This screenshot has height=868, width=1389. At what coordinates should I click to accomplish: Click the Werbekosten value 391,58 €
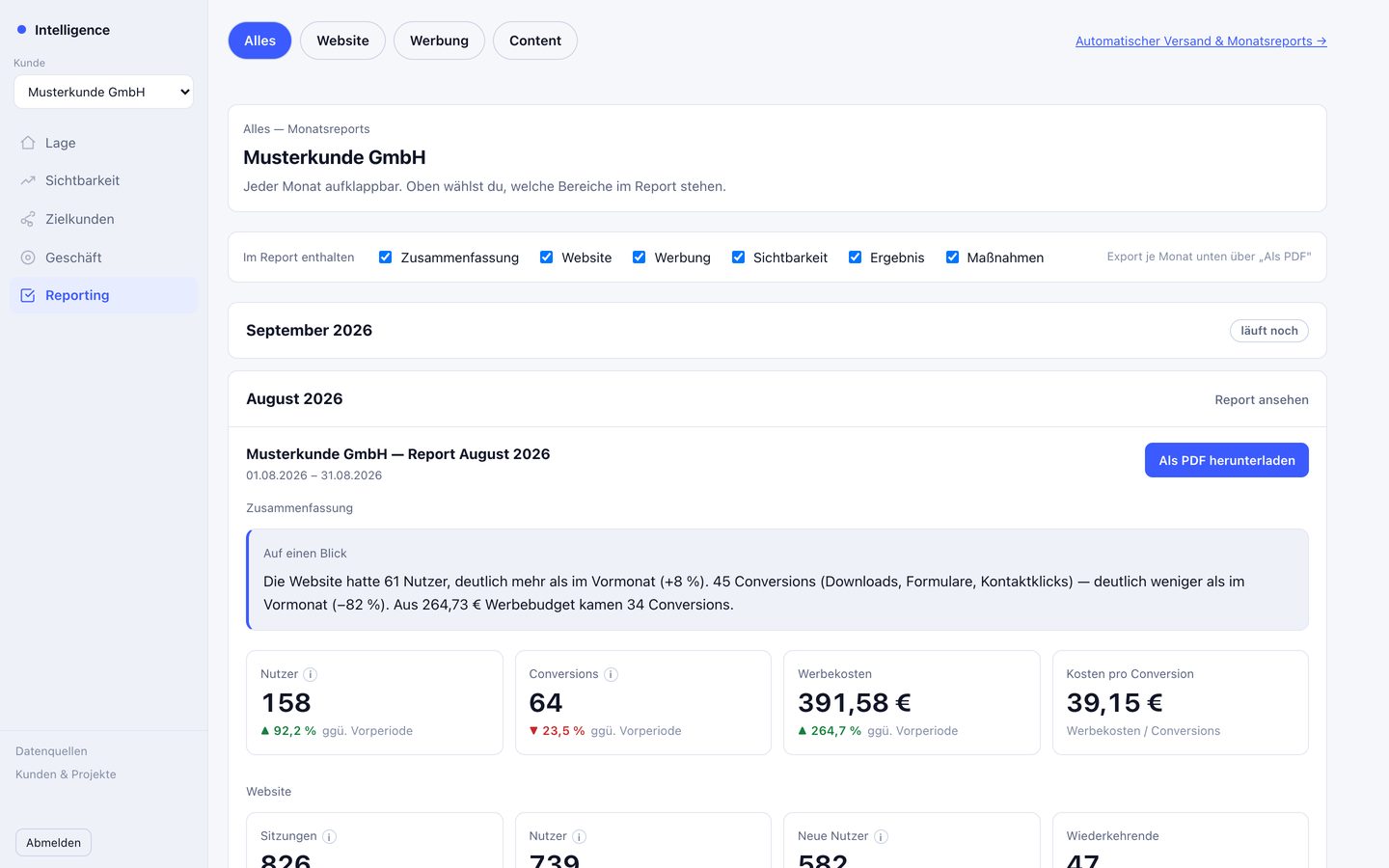pos(855,703)
